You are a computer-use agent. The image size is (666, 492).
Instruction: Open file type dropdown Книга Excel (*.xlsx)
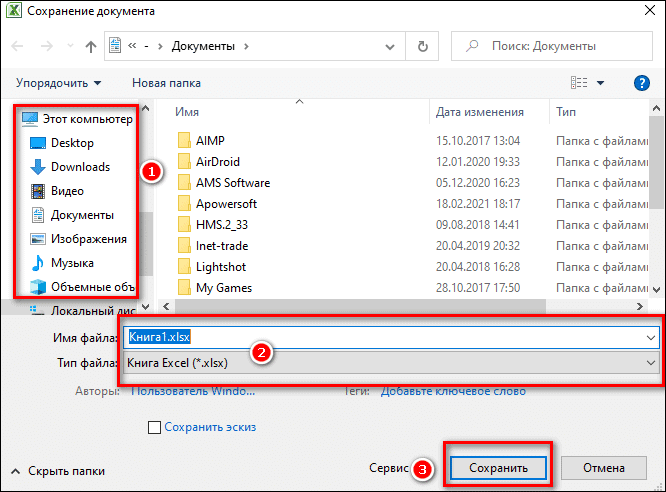point(391,363)
